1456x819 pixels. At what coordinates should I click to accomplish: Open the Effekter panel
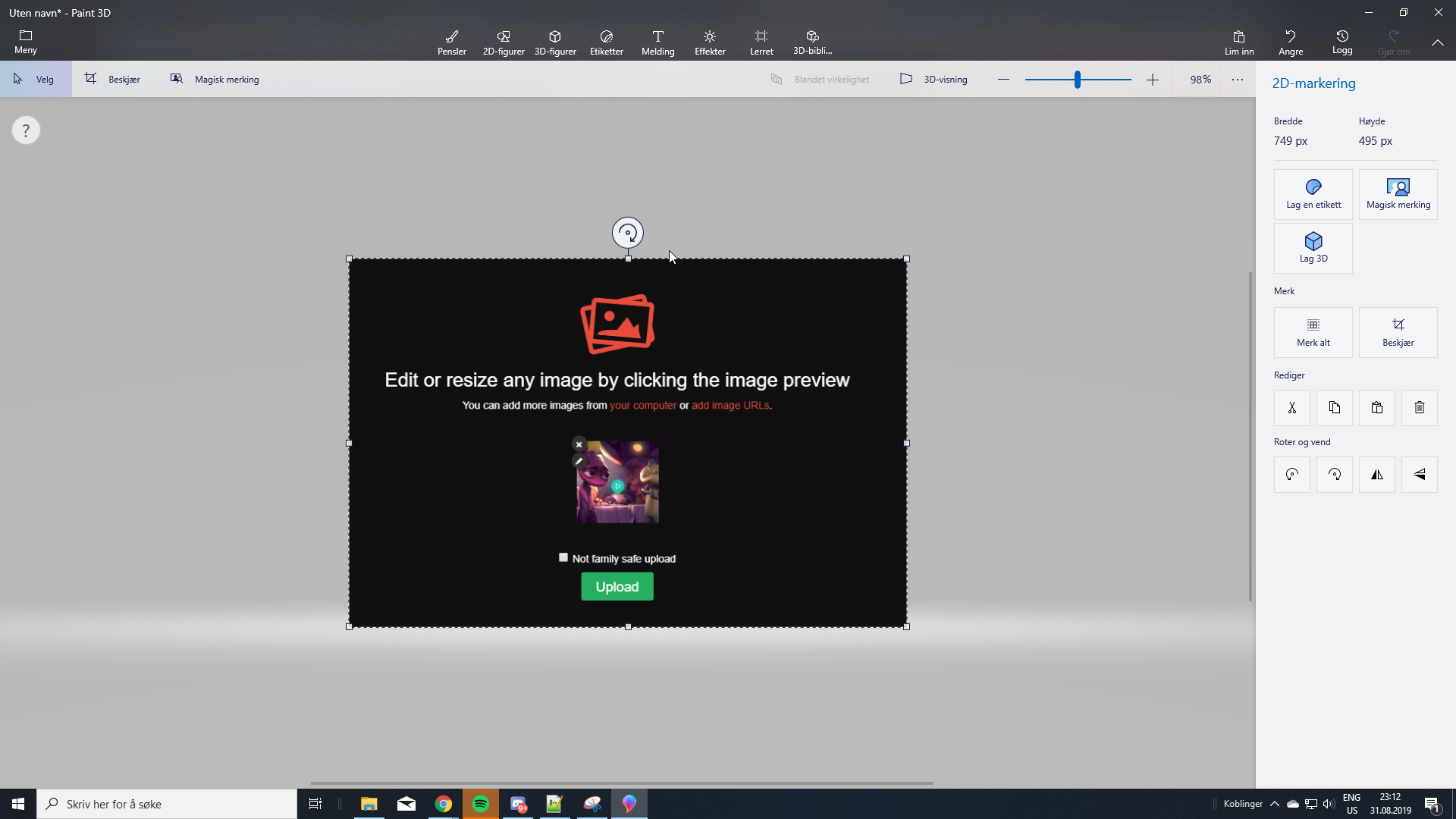[710, 42]
